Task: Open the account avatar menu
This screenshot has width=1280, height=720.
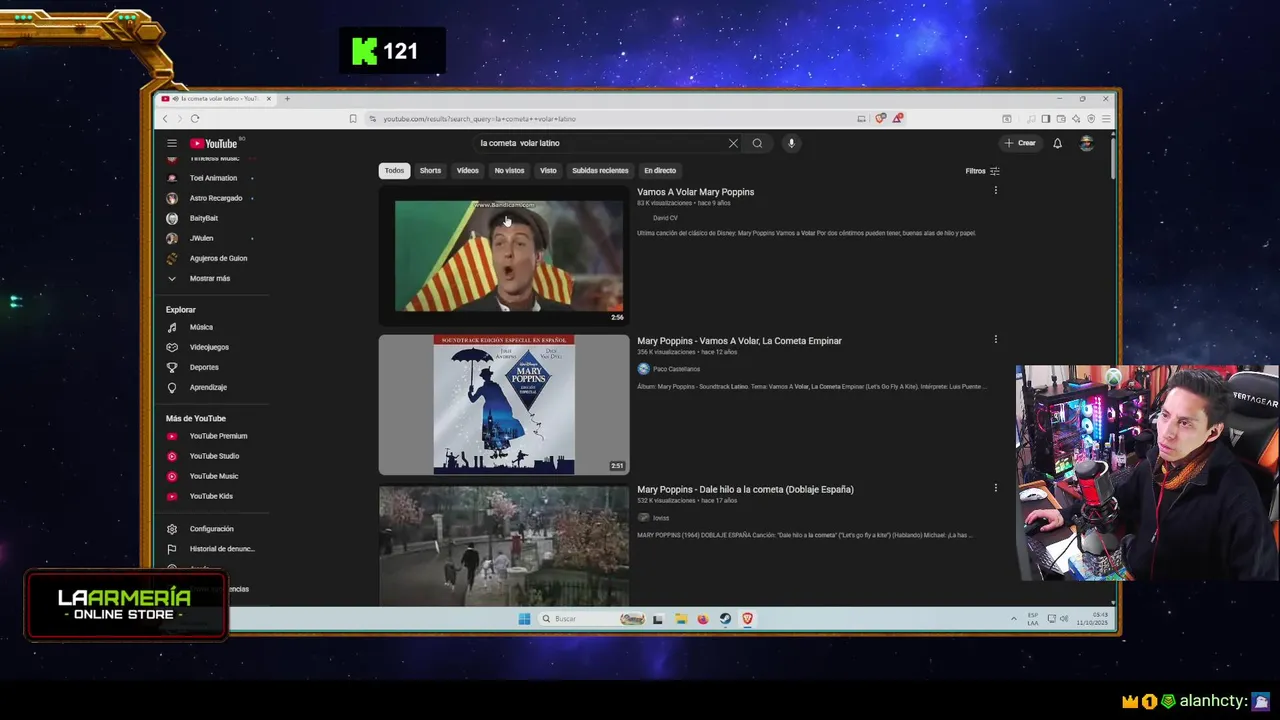Action: click(x=1087, y=143)
